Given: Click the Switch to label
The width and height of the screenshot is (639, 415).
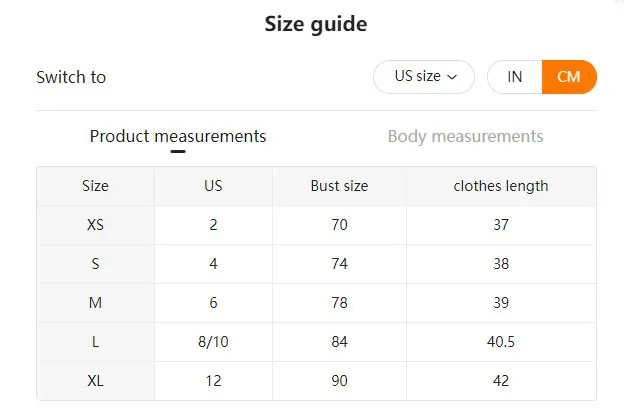Looking at the screenshot, I should click(71, 77).
